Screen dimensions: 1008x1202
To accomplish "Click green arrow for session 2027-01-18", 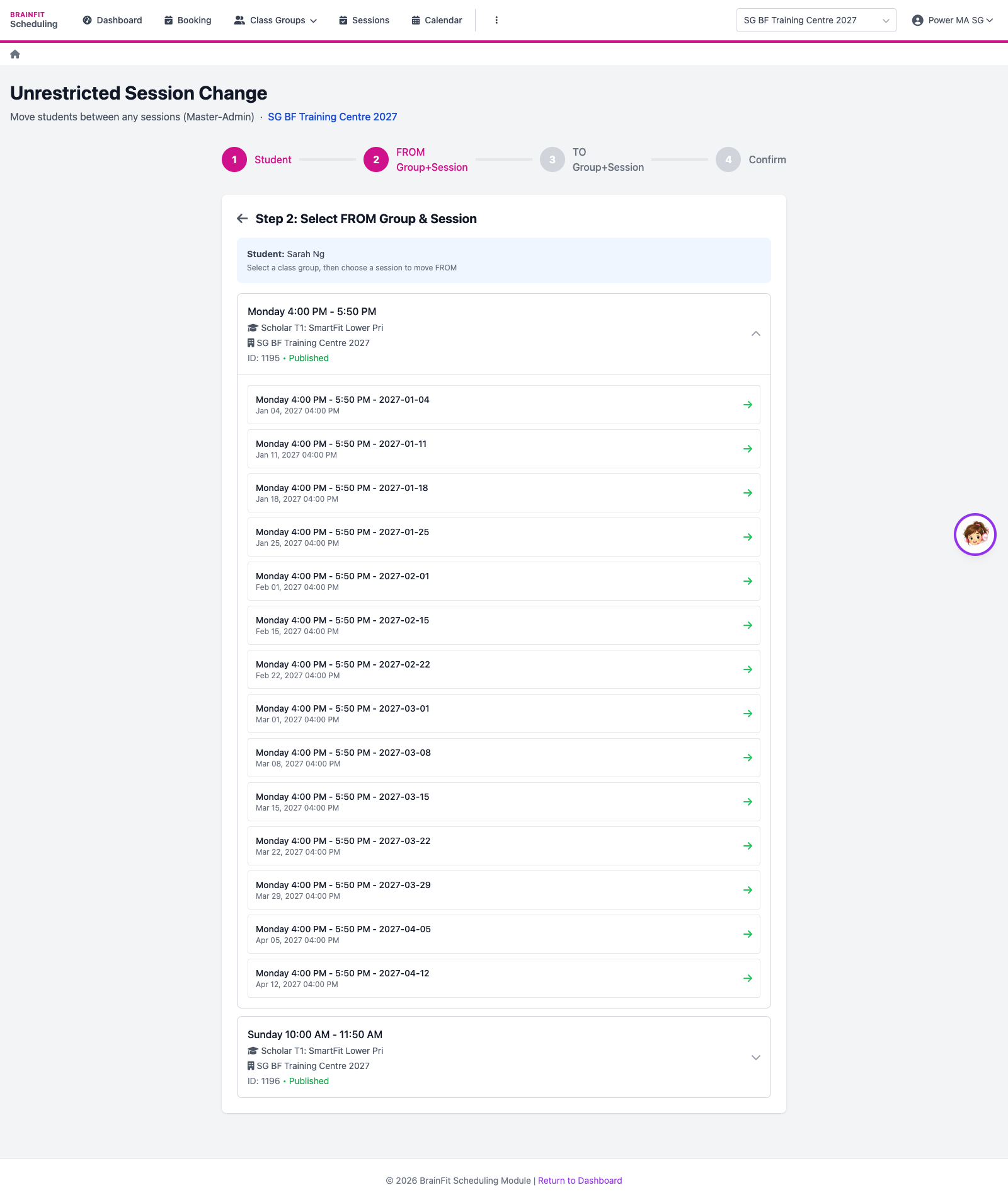I will pyautogui.click(x=748, y=493).
